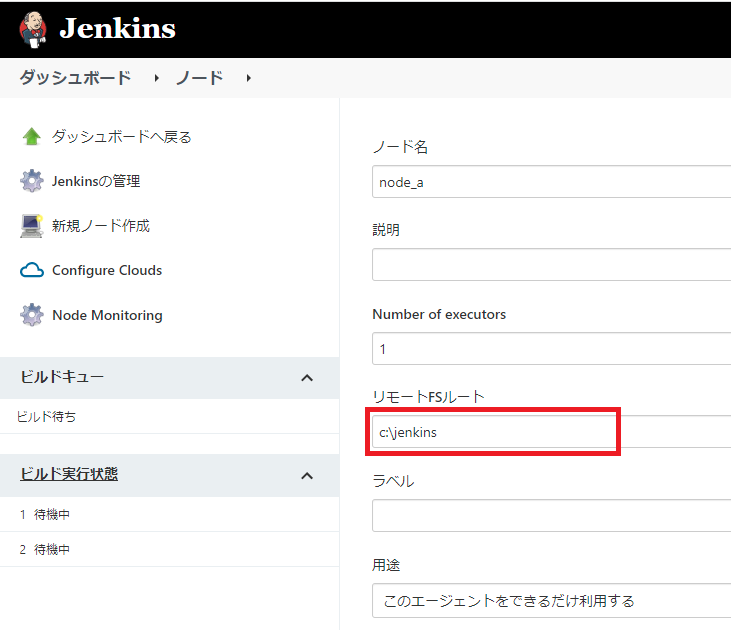Click the Number of executors field
This screenshot has height=630, width=731.
click(x=552, y=349)
